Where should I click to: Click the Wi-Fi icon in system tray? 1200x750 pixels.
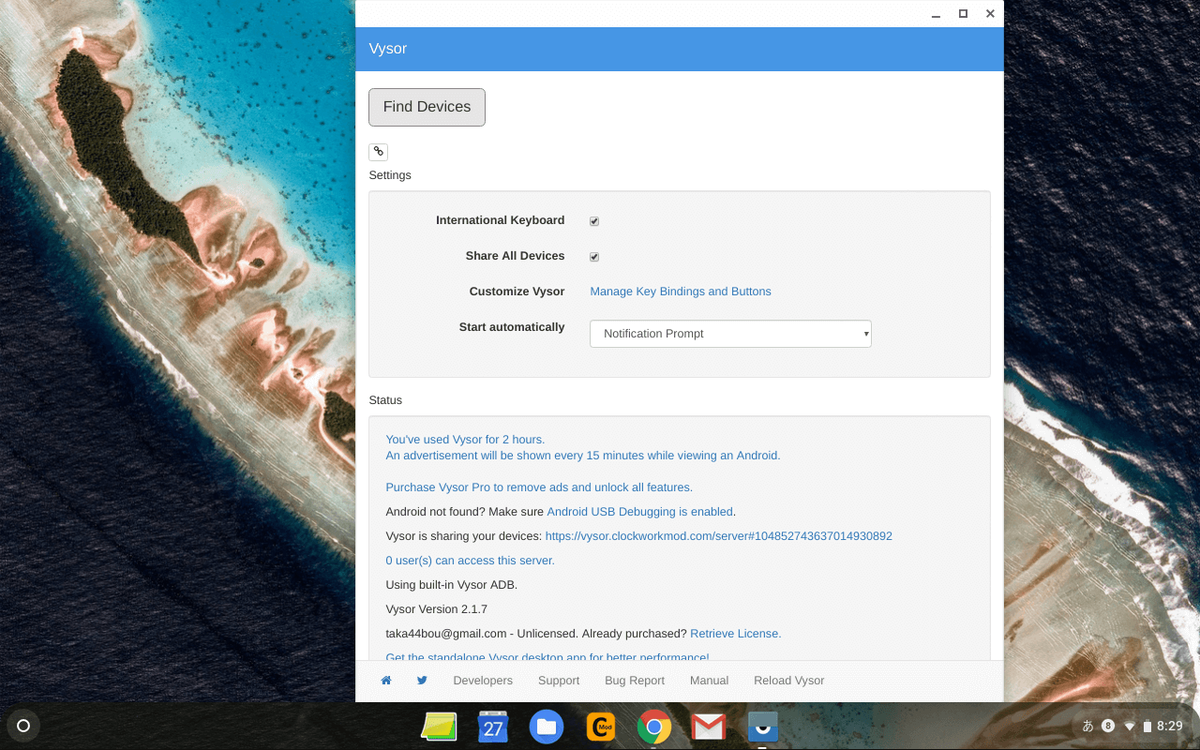click(1130, 726)
